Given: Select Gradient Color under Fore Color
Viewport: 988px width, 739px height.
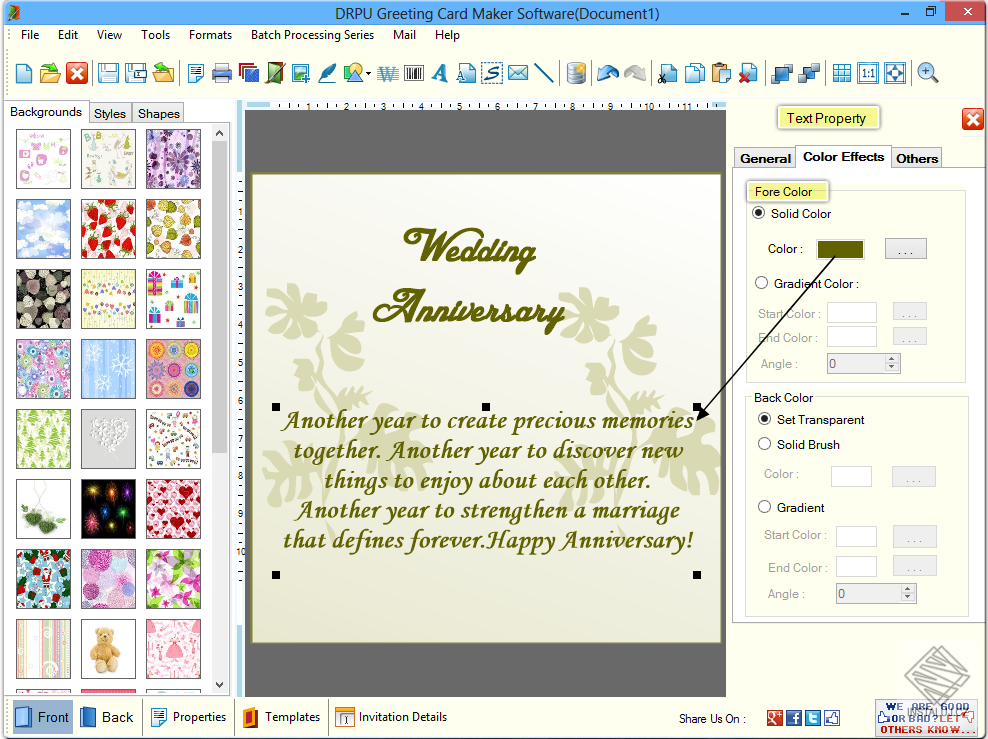Looking at the screenshot, I should pos(761,283).
